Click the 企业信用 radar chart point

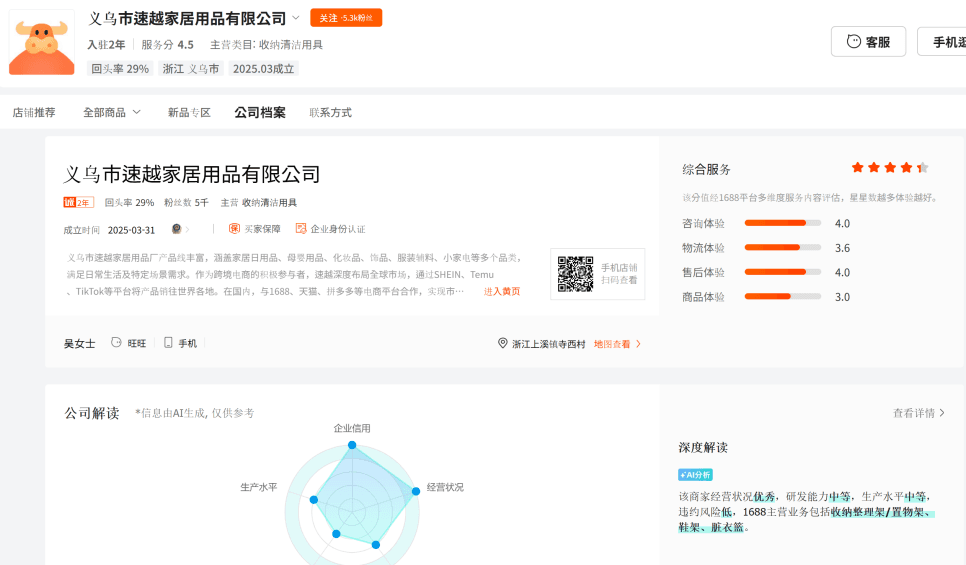pyautogui.click(x=352, y=445)
